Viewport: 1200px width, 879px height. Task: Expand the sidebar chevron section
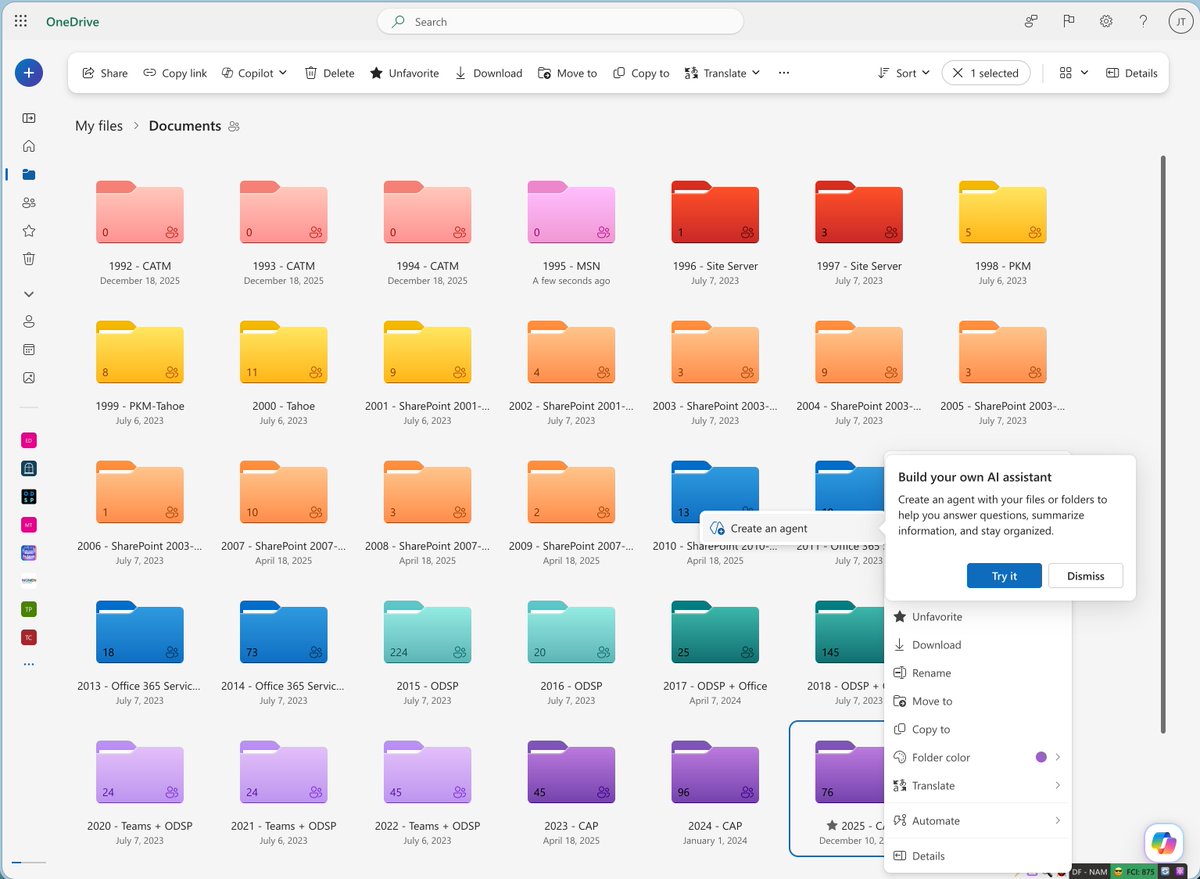(29, 294)
